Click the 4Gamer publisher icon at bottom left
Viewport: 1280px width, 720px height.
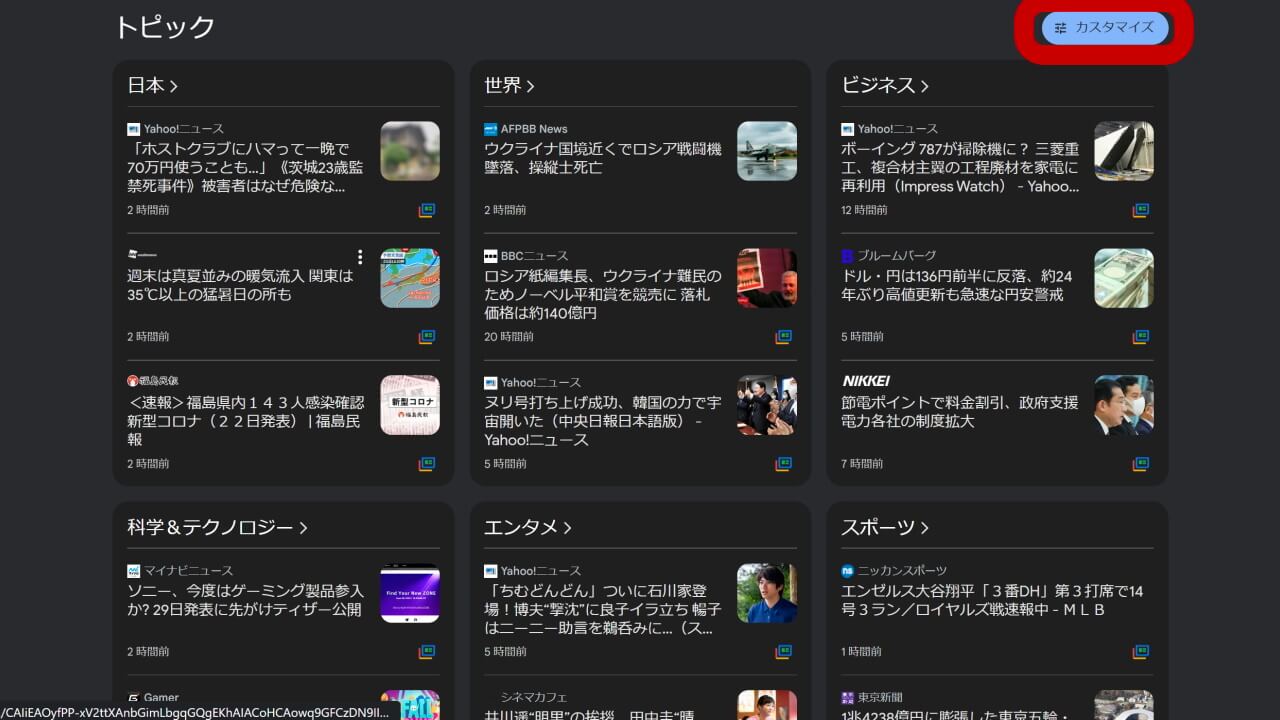click(x=131, y=697)
